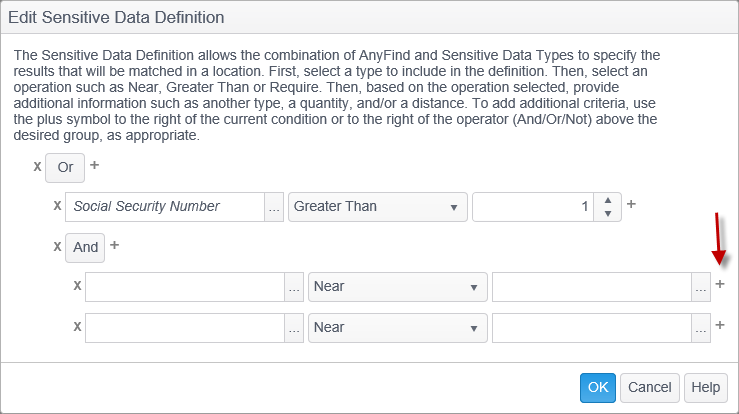Click the first empty type field under And
Viewport: 739px width, 414px height.
pos(185,287)
